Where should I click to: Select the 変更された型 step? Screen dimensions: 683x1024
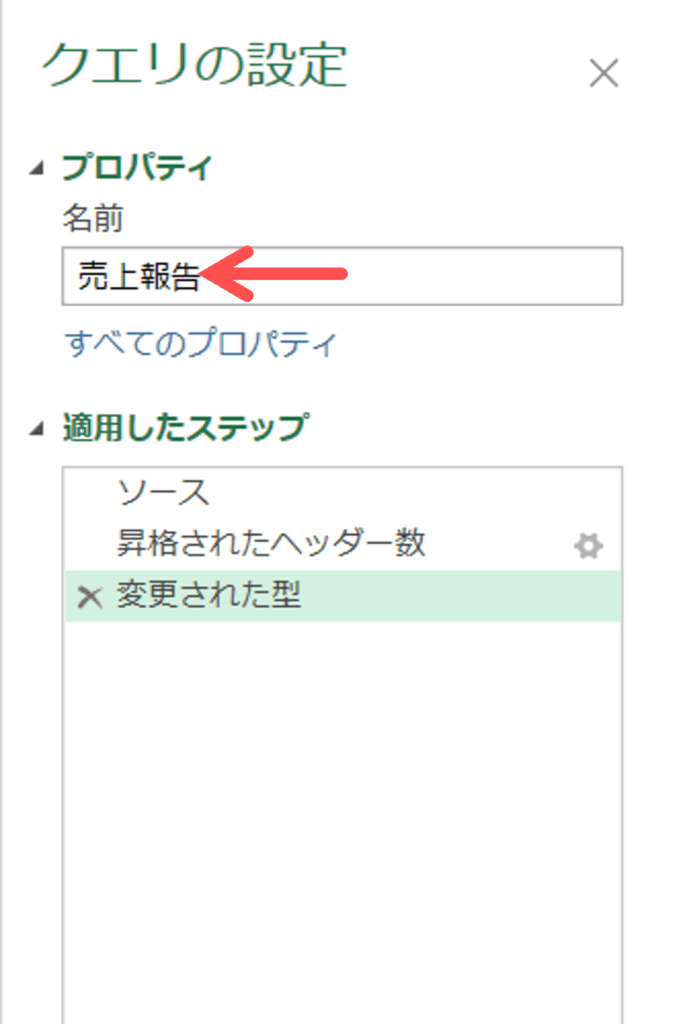(x=209, y=596)
